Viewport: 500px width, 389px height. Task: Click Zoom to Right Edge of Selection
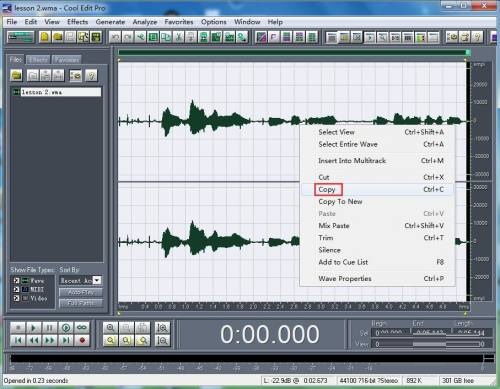(142, 340)
